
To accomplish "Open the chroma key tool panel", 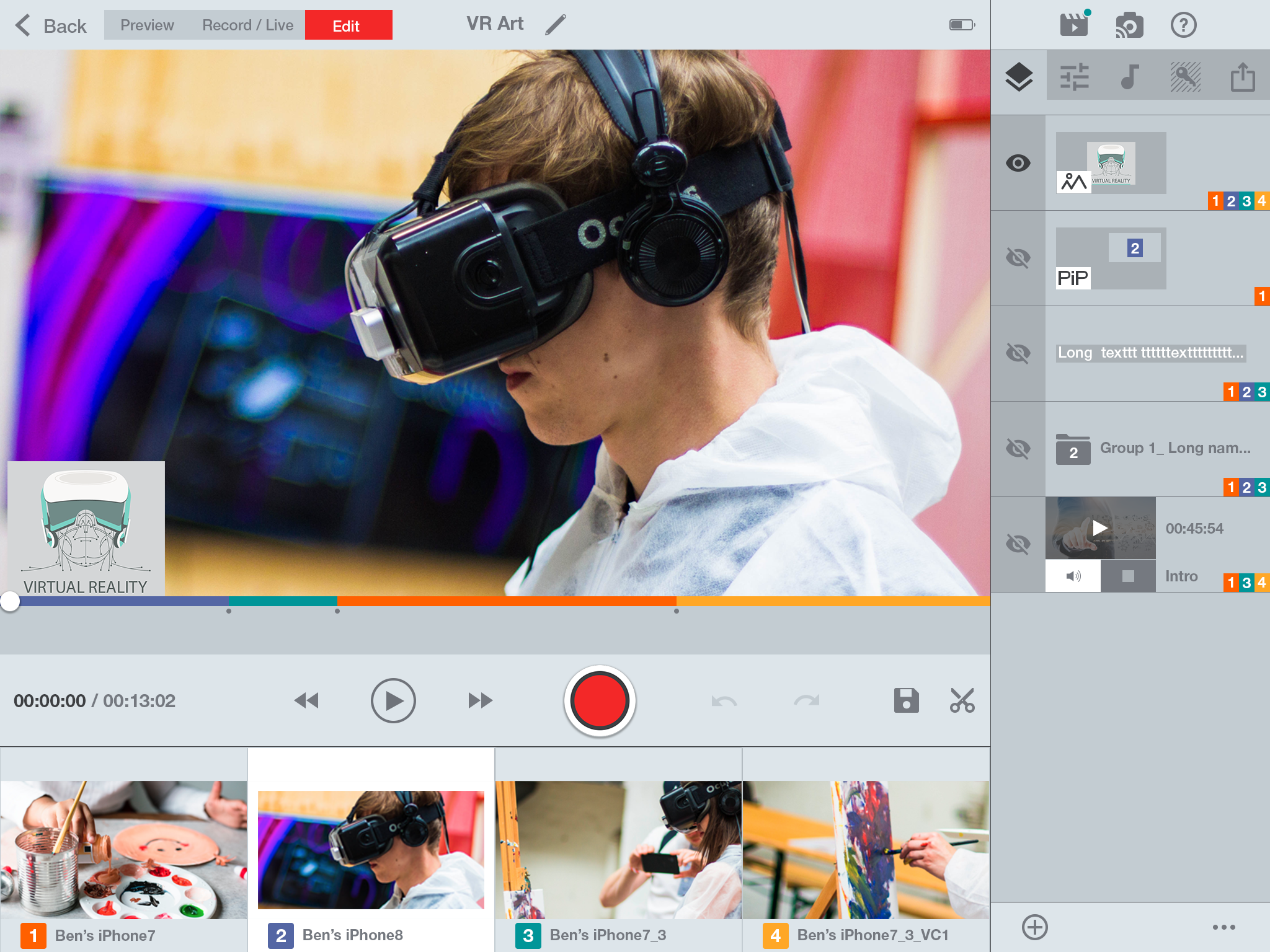I will 1185,77.
